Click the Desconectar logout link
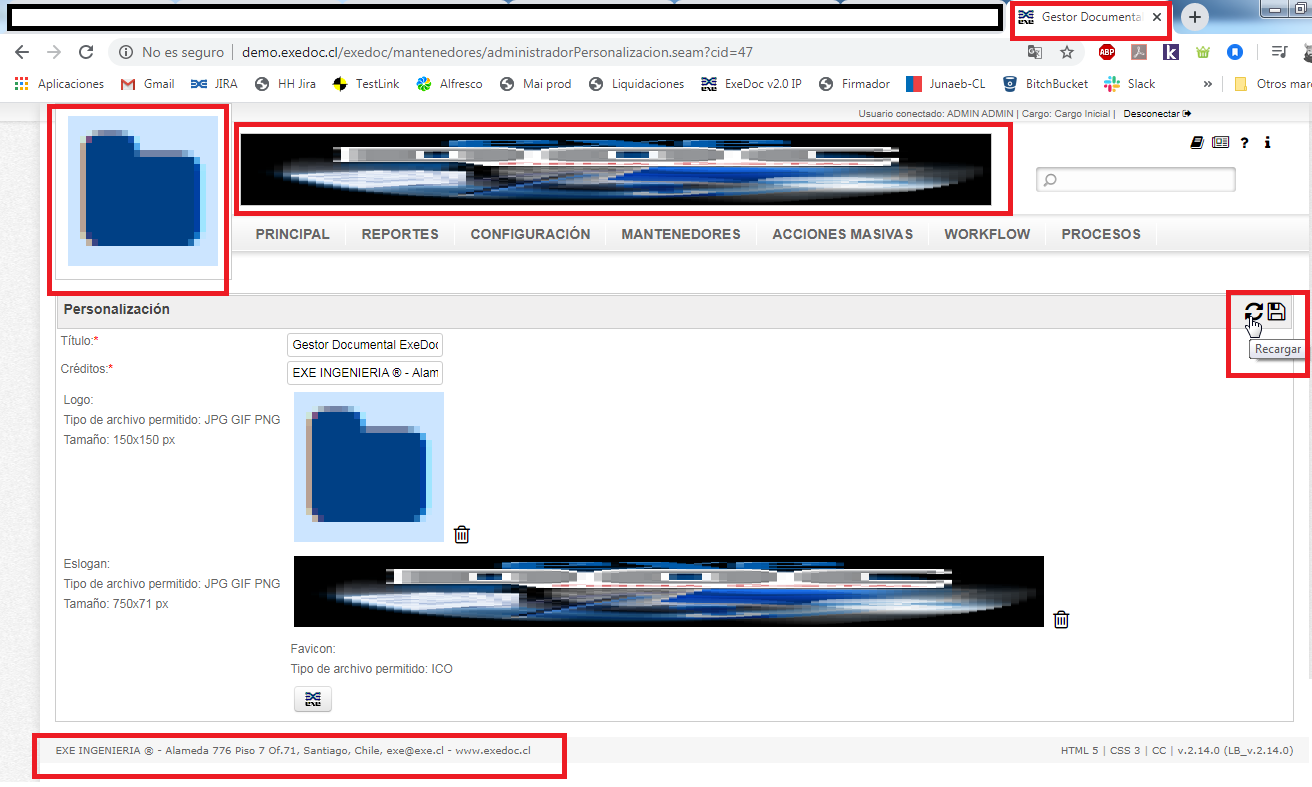1312x787 pixels. (1157, 114)
